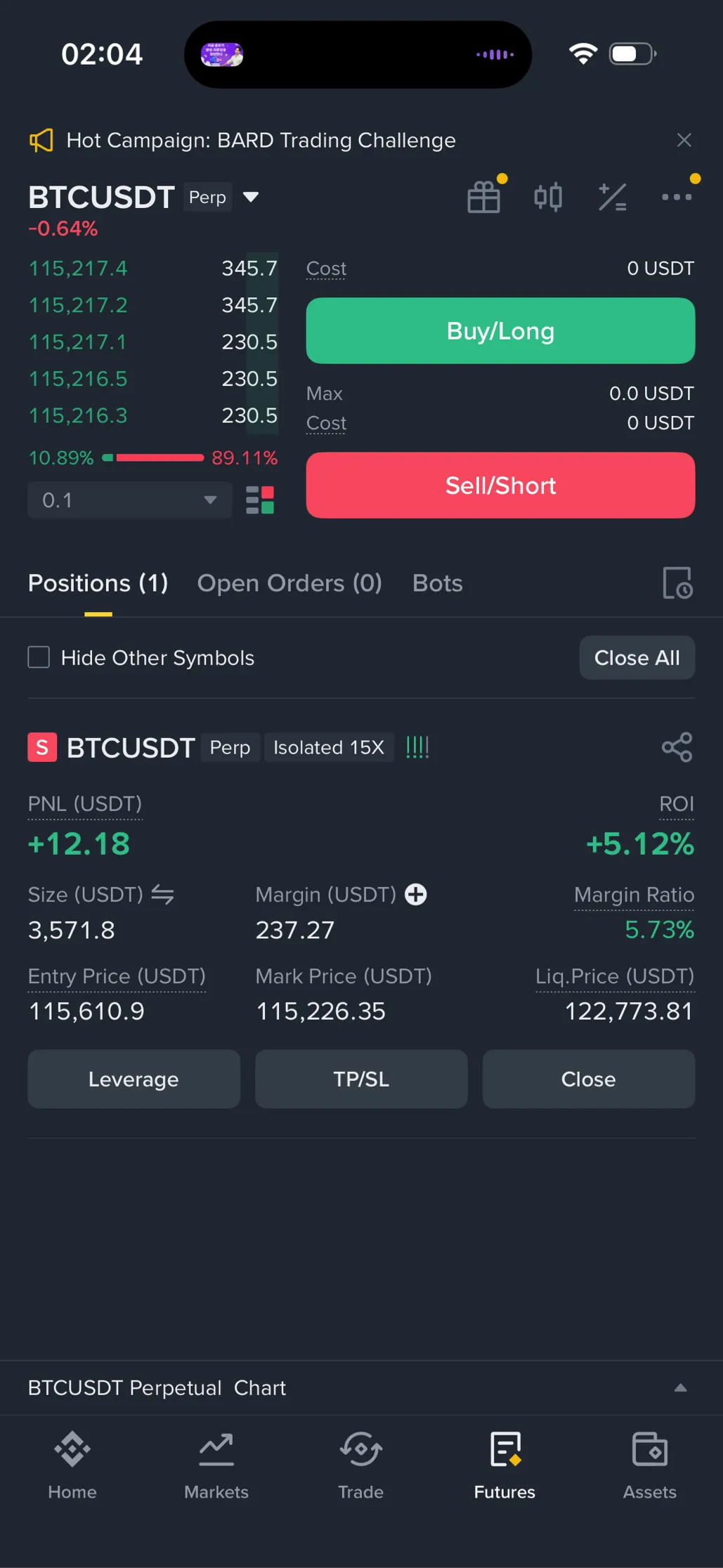Open the order history icon
Screen dimensions: 723x1568
point(677,583)
